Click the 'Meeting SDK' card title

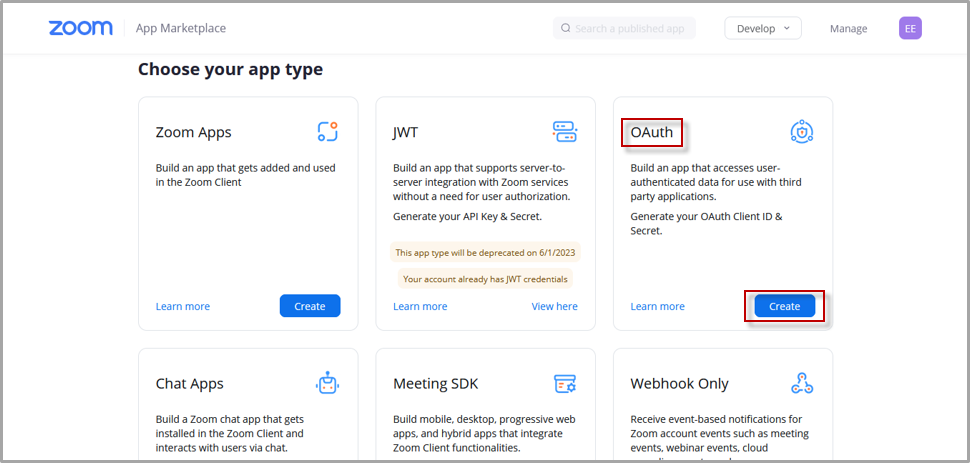436,384
